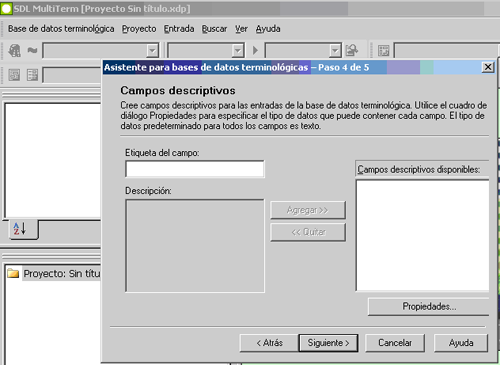Click the layout icon beside the empty search field
The height and width of the screenshot is (365, 500).
[x=383, y=51]
